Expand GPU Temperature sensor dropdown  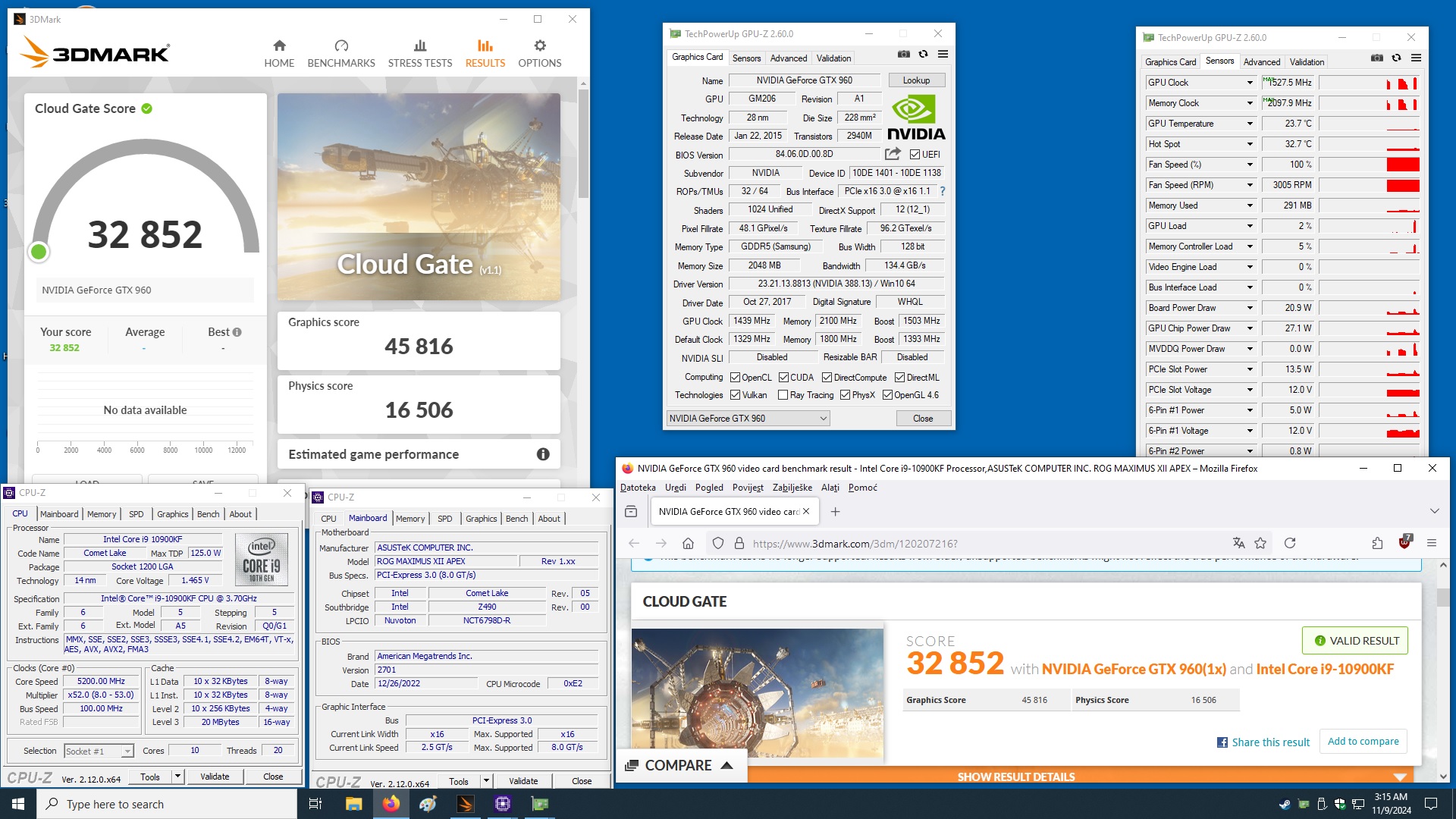pyautogui.click(x=1250, y=124)
